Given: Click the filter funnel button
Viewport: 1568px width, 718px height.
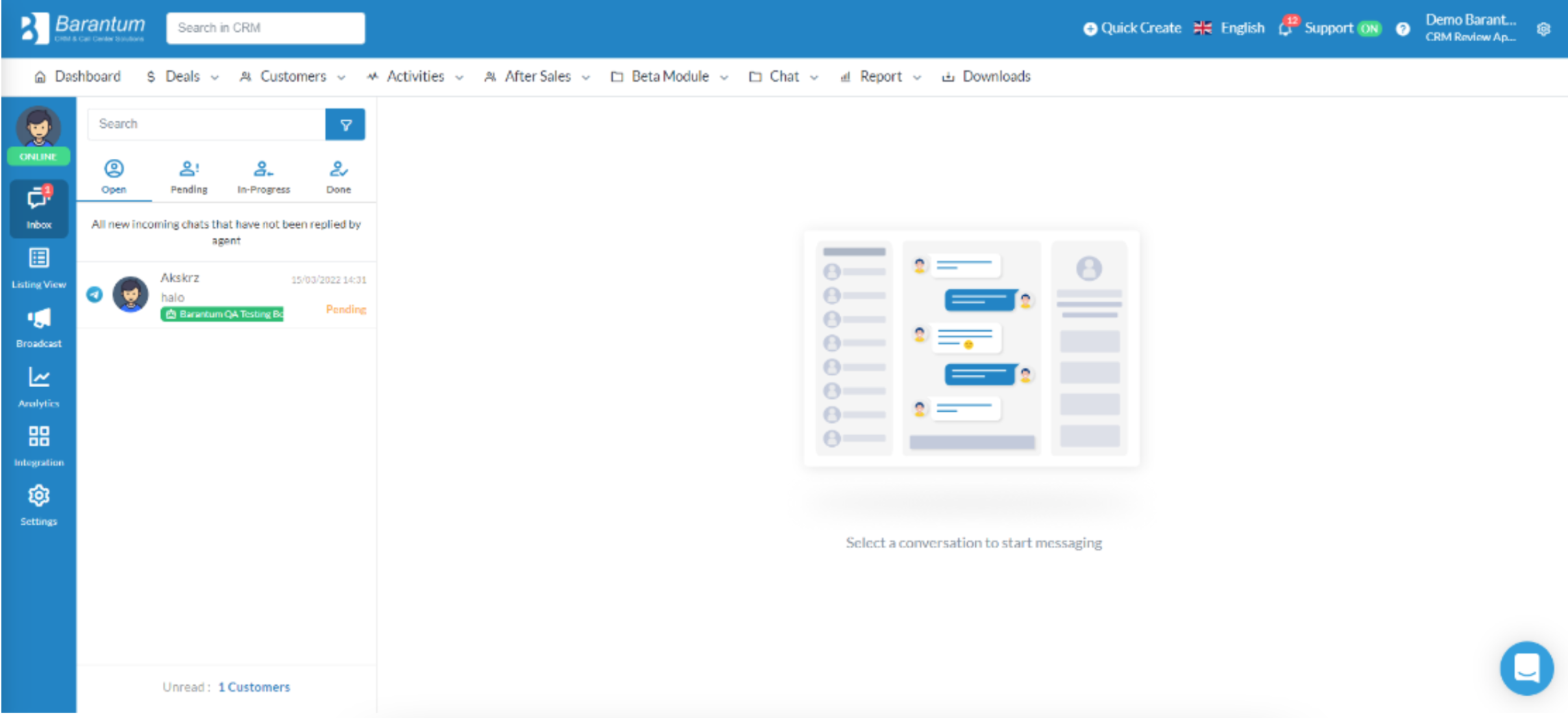Looking at the screenshot, I should (x=345, y=125).
